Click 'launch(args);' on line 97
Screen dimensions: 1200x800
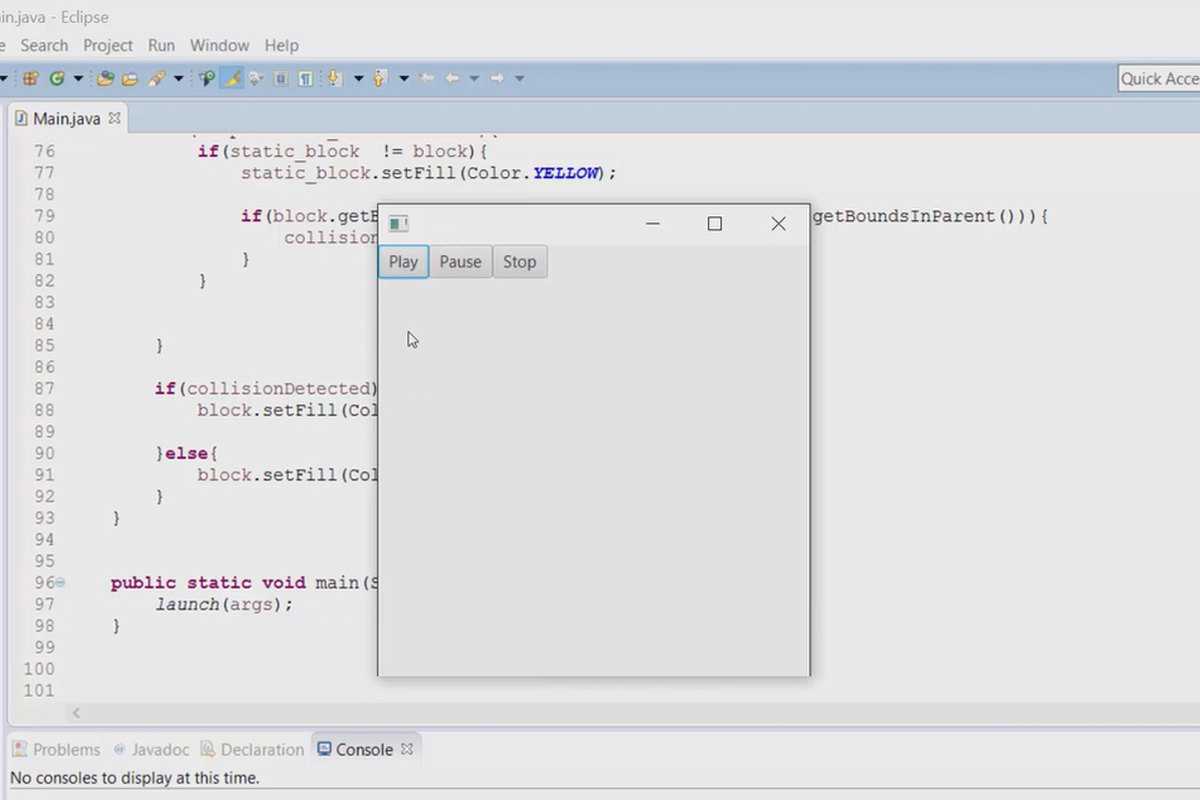pos(224,604)
